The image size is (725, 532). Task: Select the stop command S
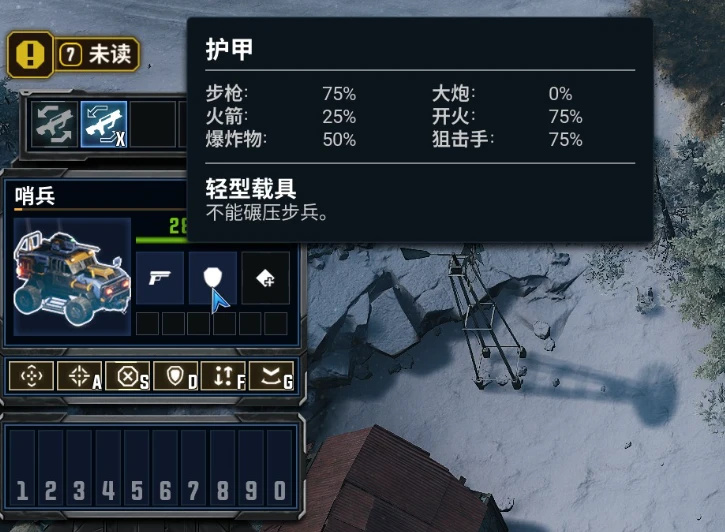tap(128, 377)
